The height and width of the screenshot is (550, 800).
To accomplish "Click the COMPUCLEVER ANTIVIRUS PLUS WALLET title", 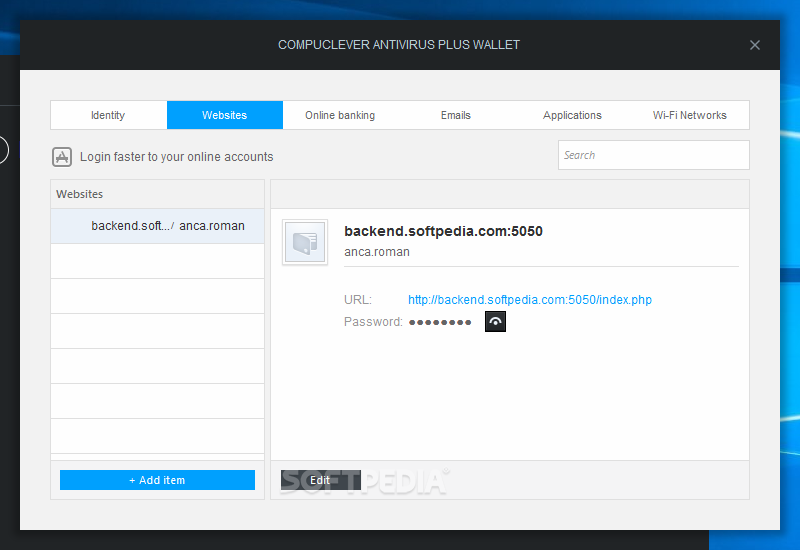I will [398, 45].
